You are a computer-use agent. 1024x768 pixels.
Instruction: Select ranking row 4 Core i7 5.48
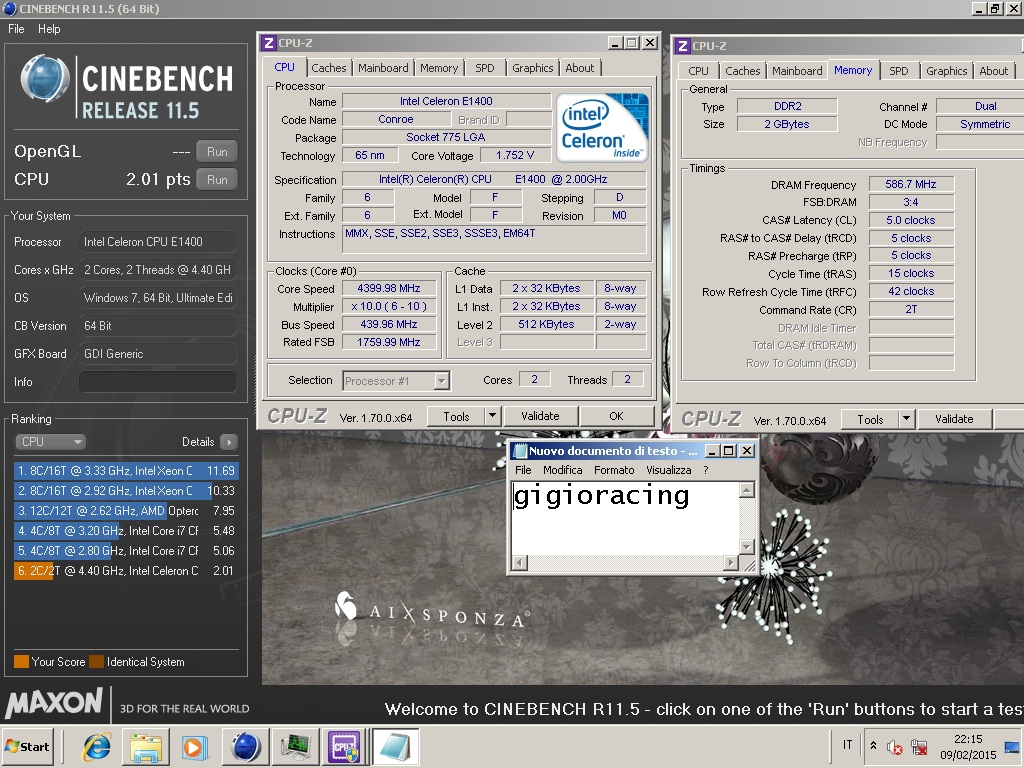(126, 531)
